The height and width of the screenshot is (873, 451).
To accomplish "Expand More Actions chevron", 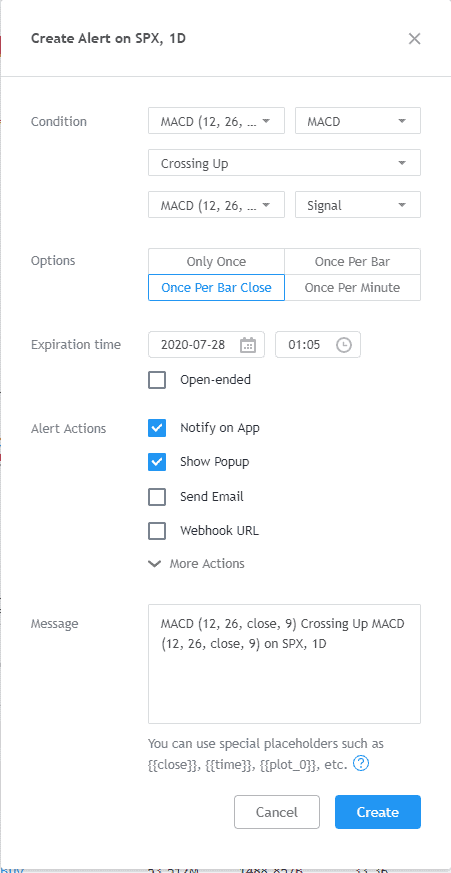I will (154, 563).
